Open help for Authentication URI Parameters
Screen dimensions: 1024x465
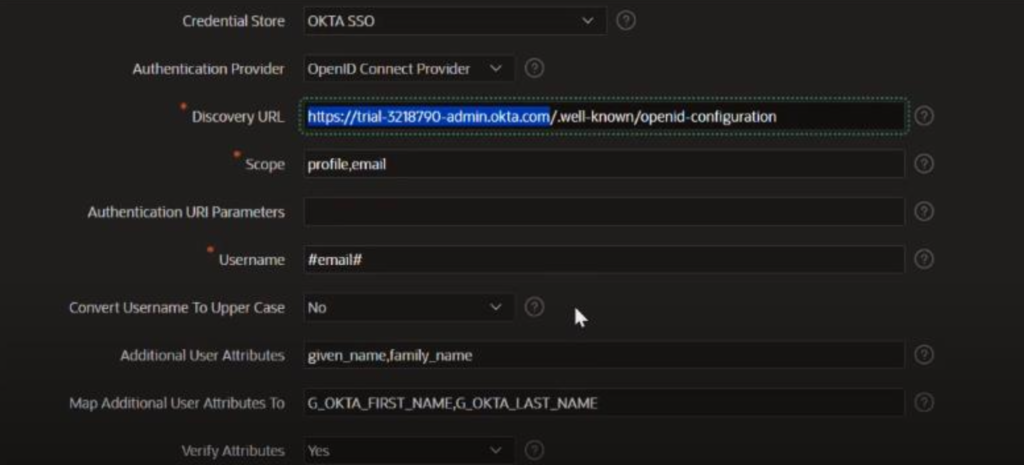coord(924,212)
